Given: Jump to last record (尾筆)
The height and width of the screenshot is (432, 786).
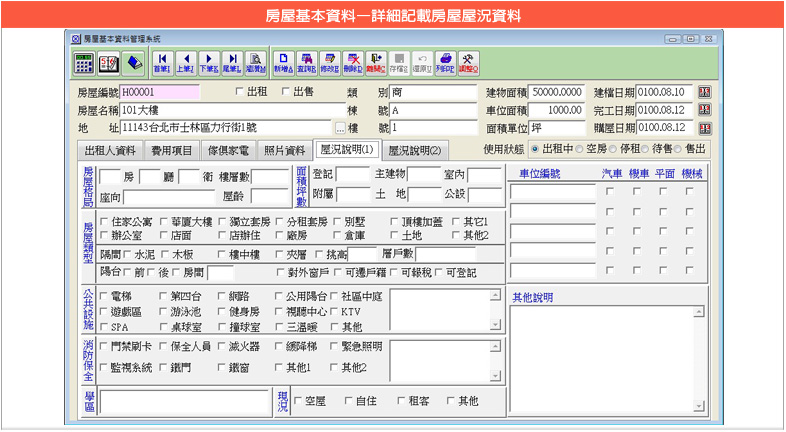Looking at the screenshot, I should click(x=231, y=62).
